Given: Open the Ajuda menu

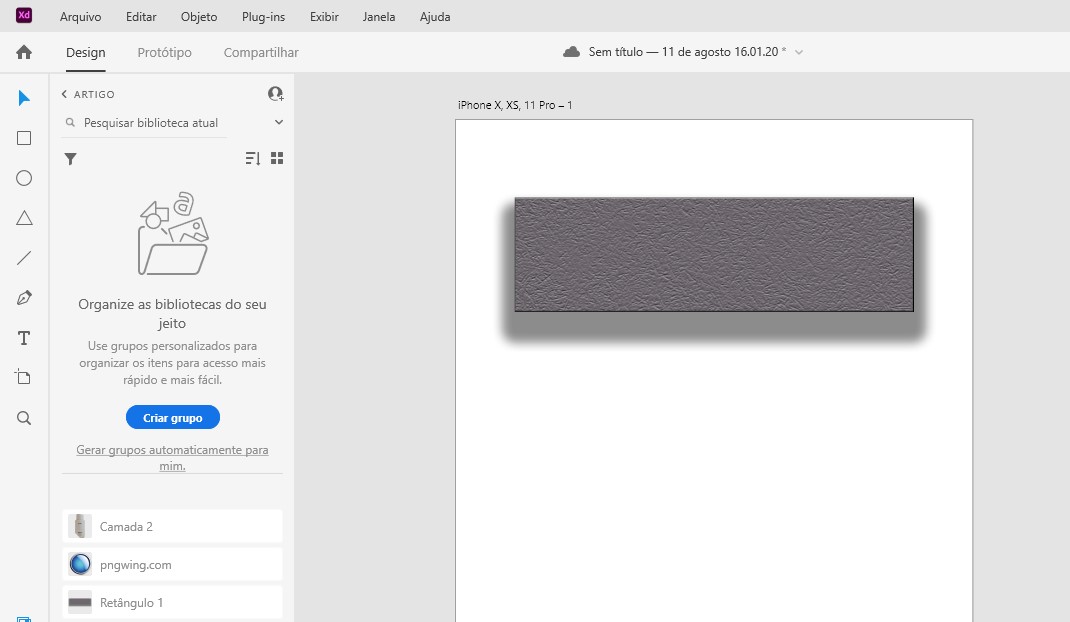Looking at the screenshot, I should click(435, 16).
